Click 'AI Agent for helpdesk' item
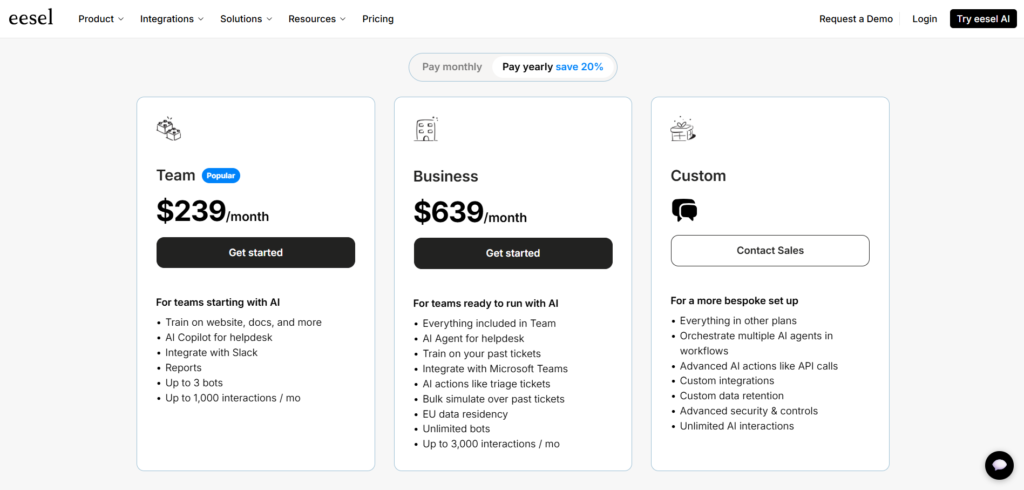This screenshot has width=1024, height=490. click(x=473, y=338)
